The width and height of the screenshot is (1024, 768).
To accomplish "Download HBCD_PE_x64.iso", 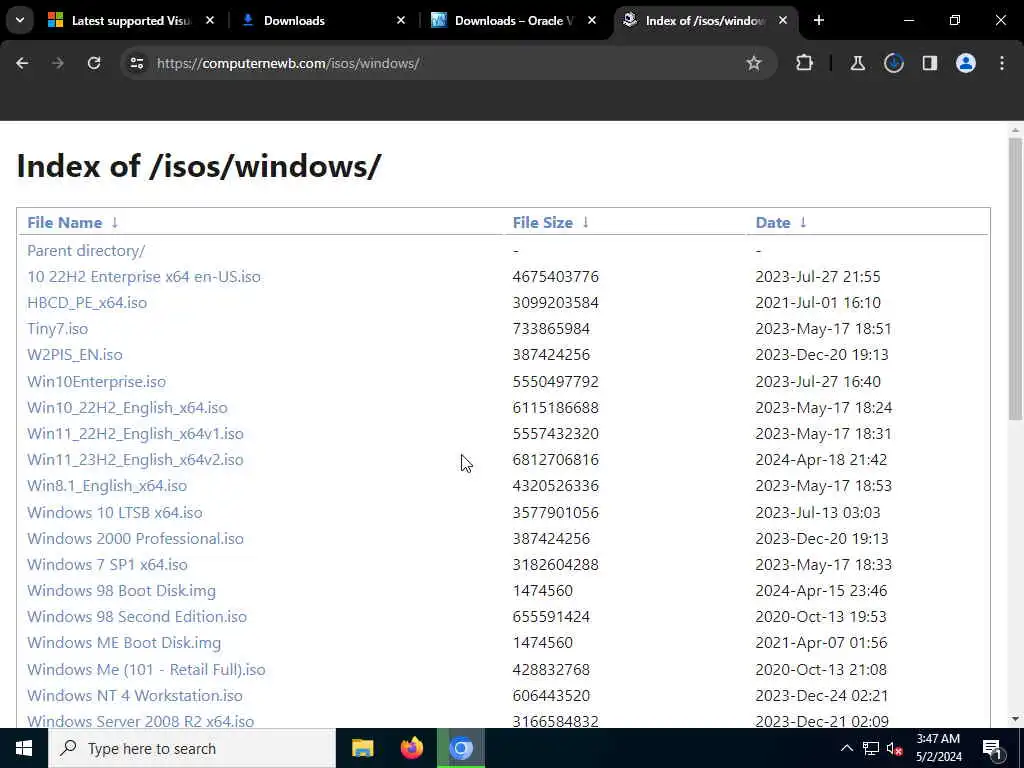I will 87,302.
